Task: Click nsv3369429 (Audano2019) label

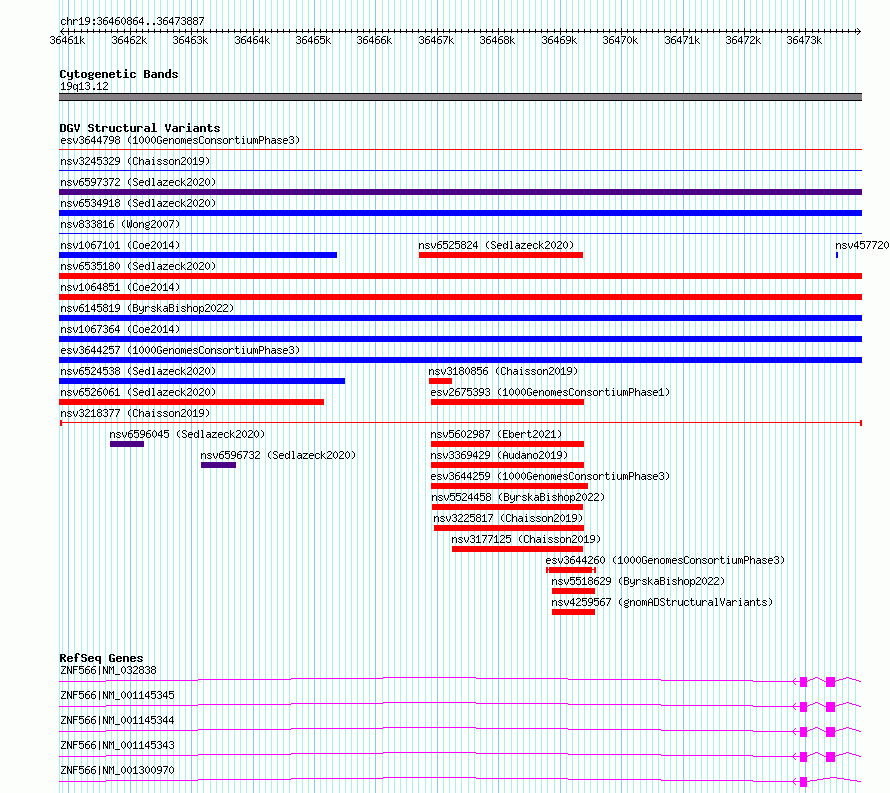Action: [x=499, y=455]
